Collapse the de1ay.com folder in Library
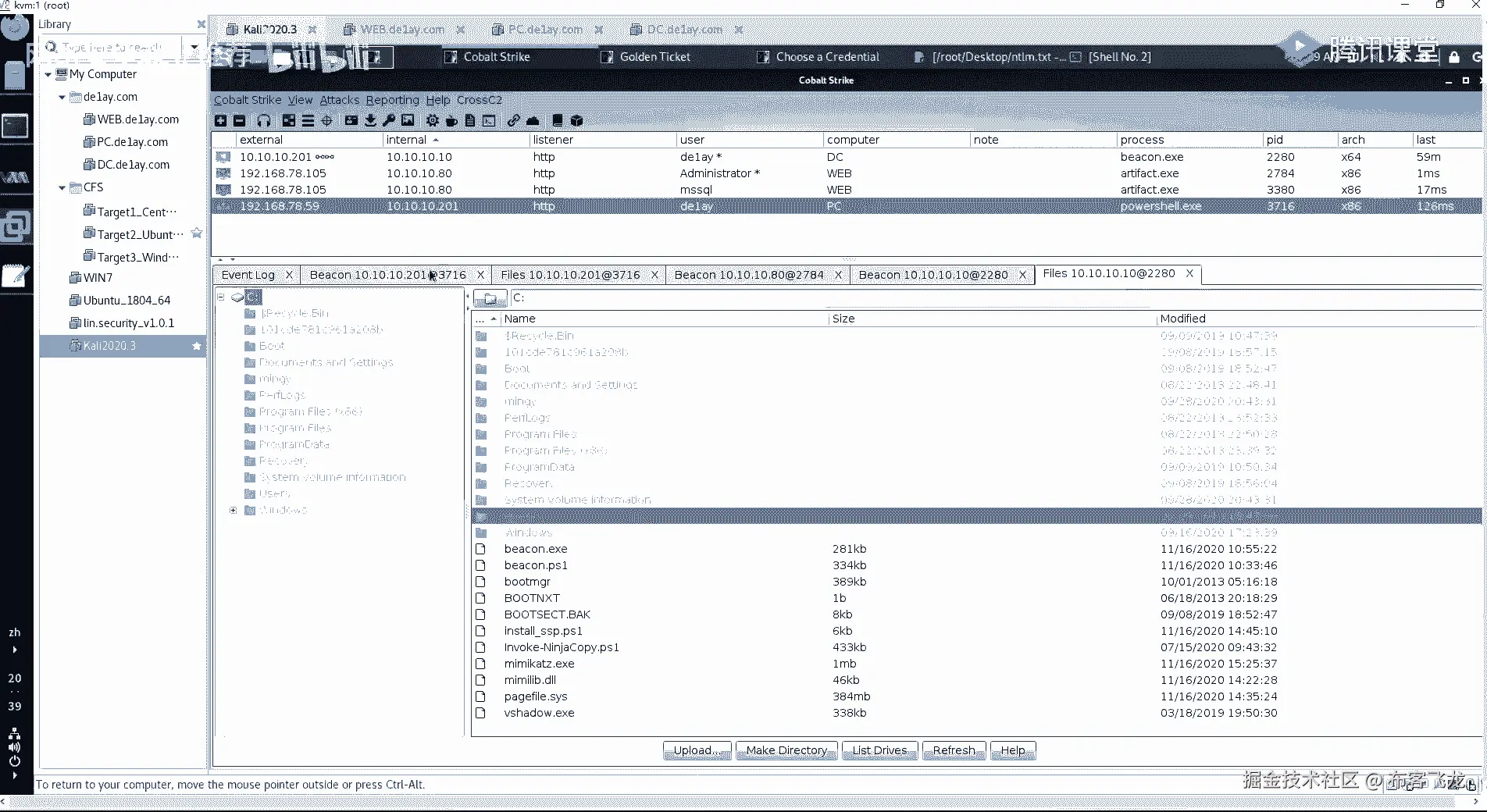 [x=62, y=97]
